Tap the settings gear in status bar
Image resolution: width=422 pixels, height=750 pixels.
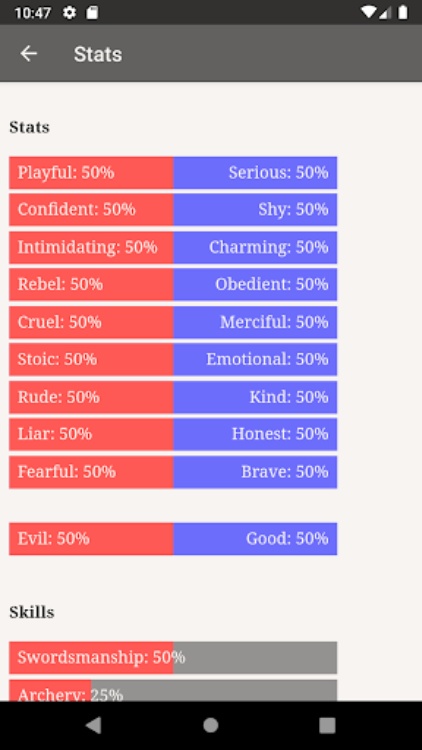click(x=69, y=12)
